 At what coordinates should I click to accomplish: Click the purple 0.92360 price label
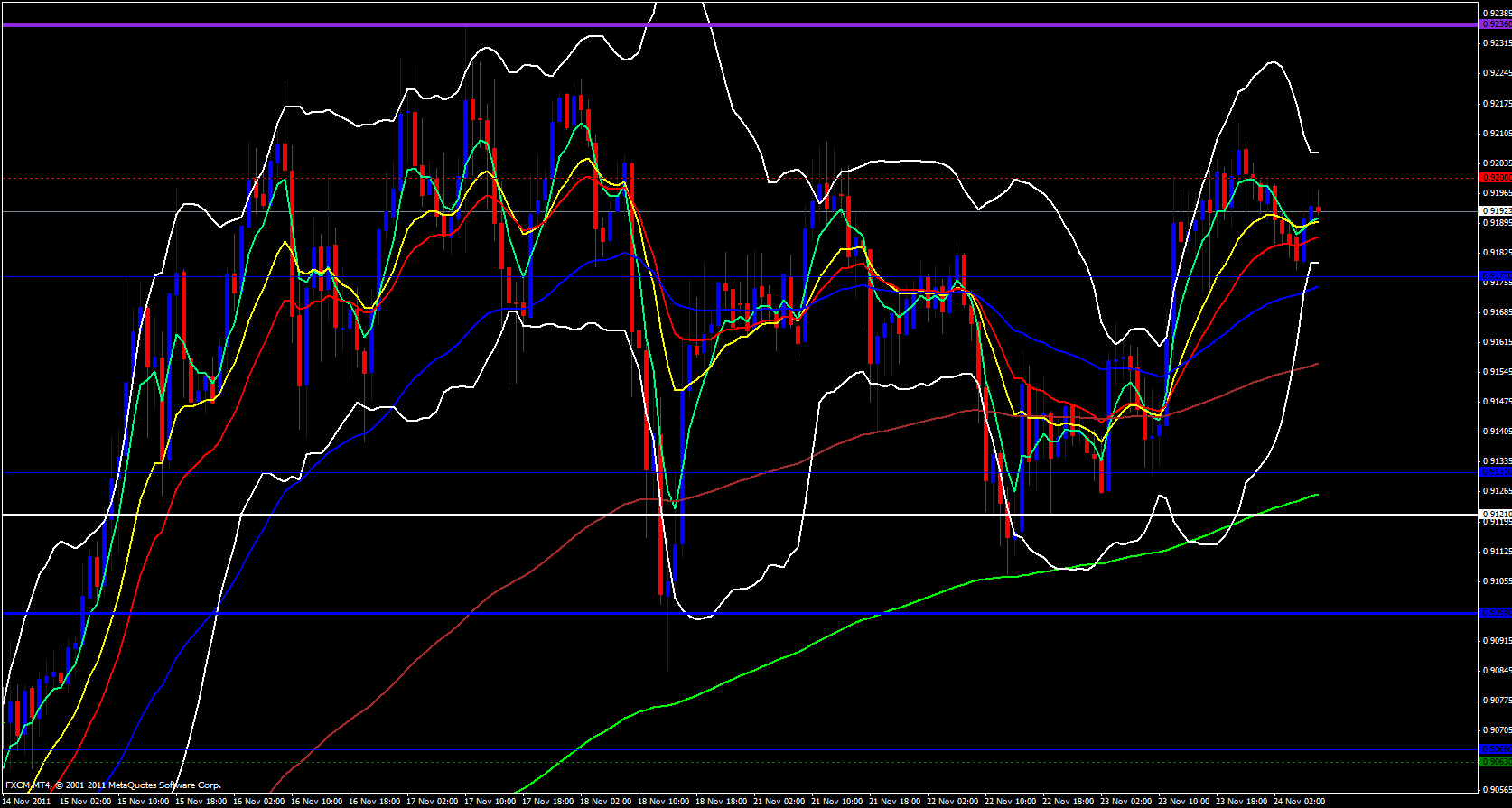[1496, 24]
